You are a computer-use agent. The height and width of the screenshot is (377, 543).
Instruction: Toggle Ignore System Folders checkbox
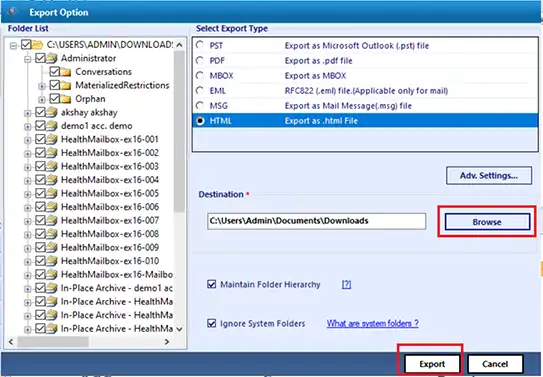click(211, 323)
